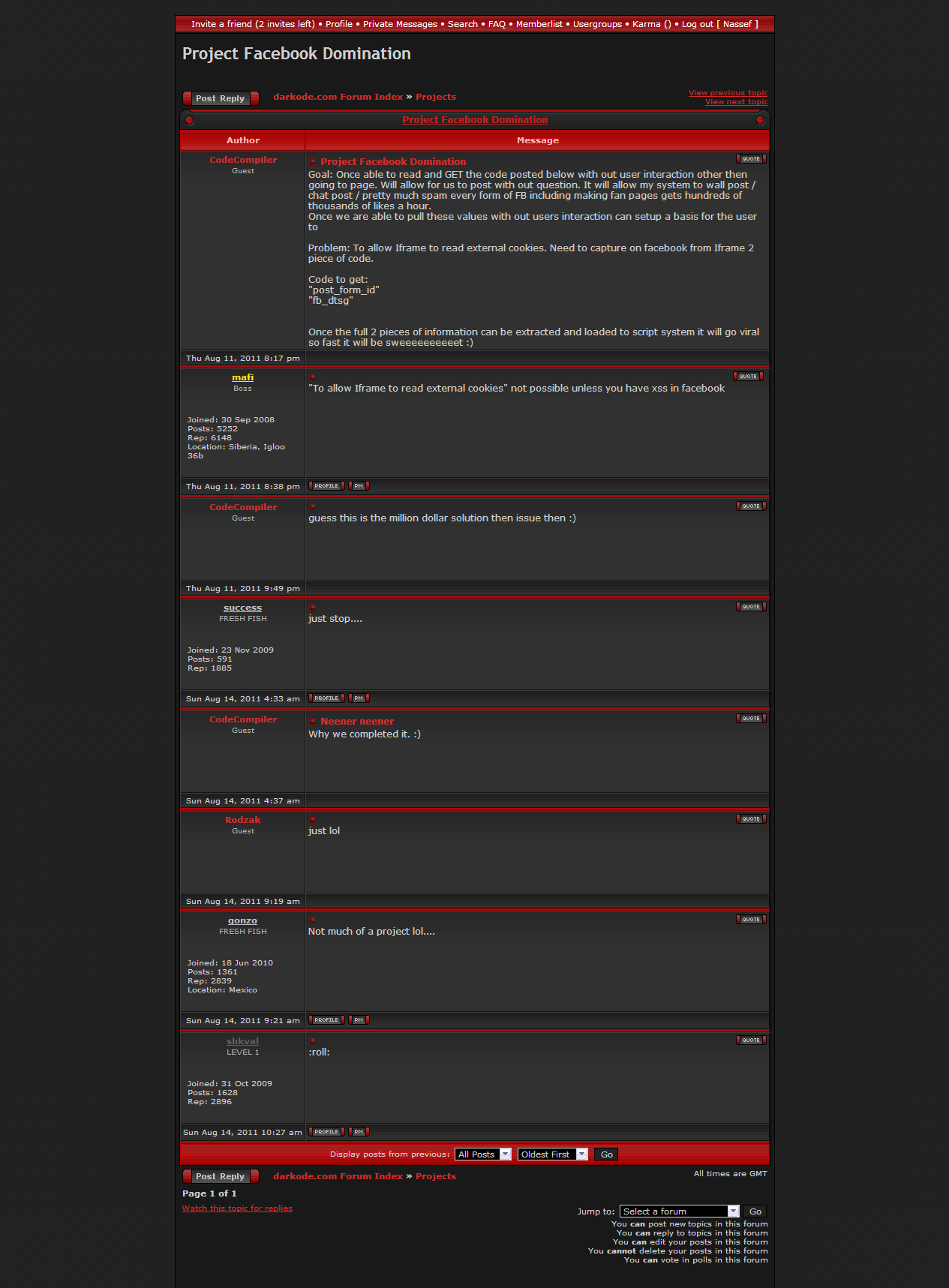Quote Rodzak's 'just lol' post
Image resolution: width=949 pixels, height=1288 pixels.
[751, 819]
